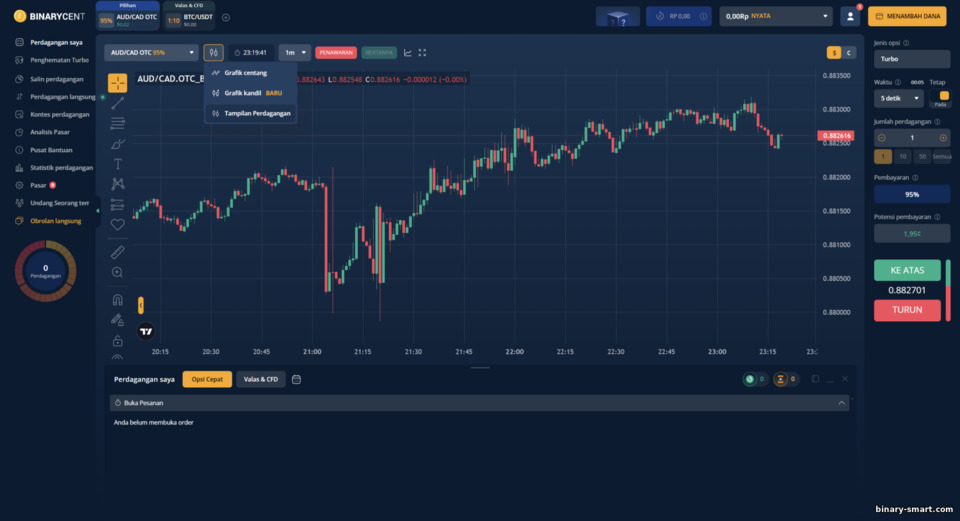960x521 pixels.
Task: Choose Grafik kandil BARU option
Action: click(x=251, y=93)
